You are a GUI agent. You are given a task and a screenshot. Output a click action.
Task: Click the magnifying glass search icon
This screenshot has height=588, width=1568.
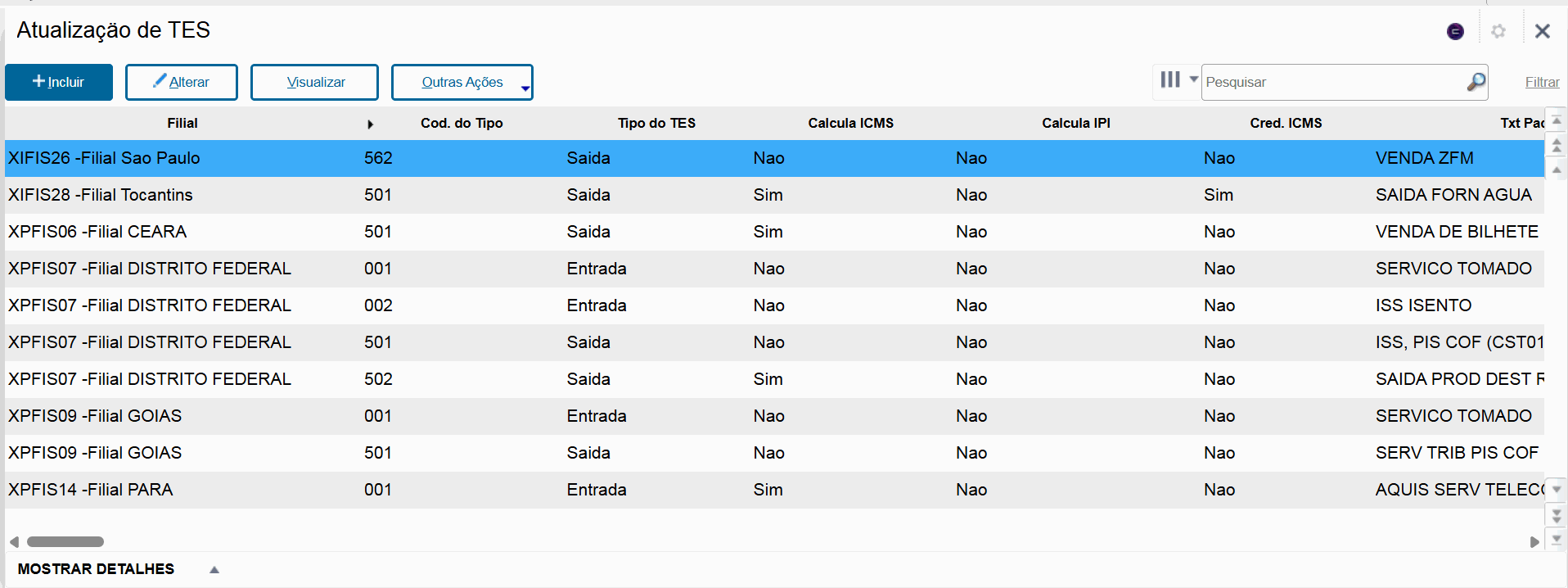[1476, 82]
